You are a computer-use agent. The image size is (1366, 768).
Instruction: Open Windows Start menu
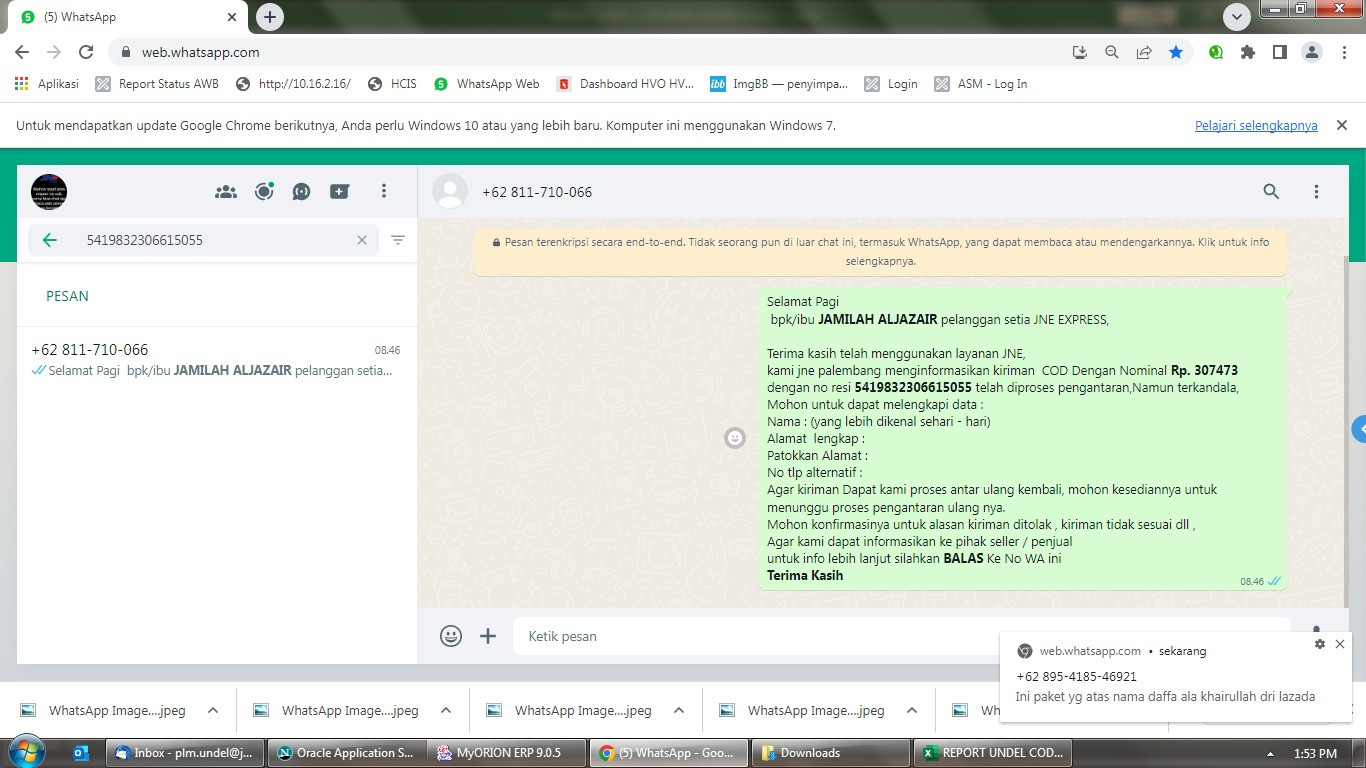(x=27, y=752)
